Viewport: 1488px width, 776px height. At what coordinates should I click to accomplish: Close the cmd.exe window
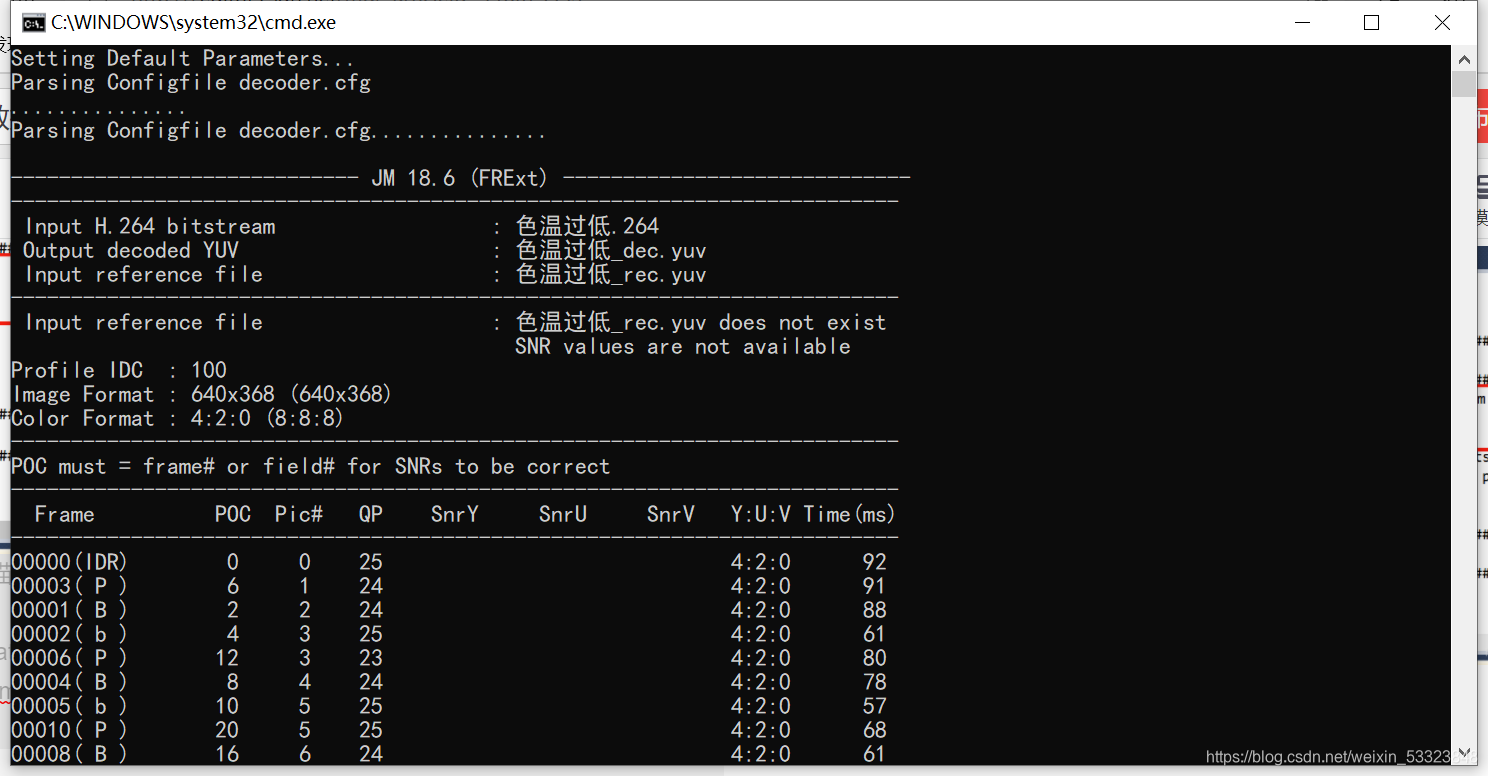tap(1442, 22)
